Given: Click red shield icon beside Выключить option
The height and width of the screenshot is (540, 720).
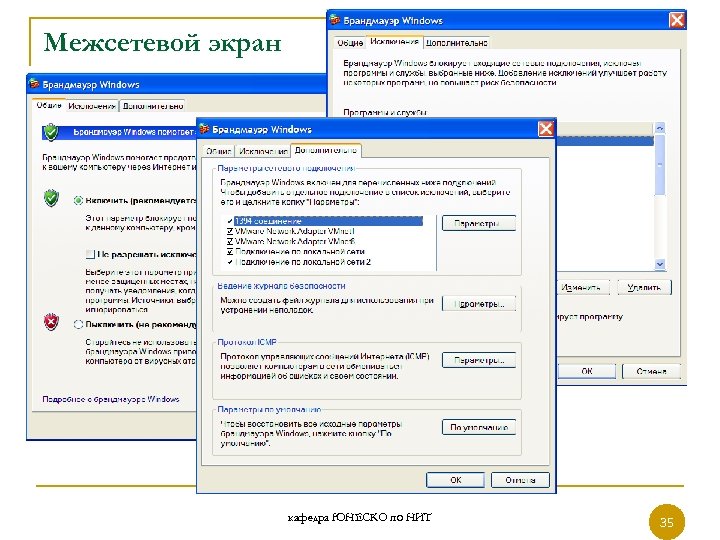Looking at the screenshot, I should [x=51, y=322].
